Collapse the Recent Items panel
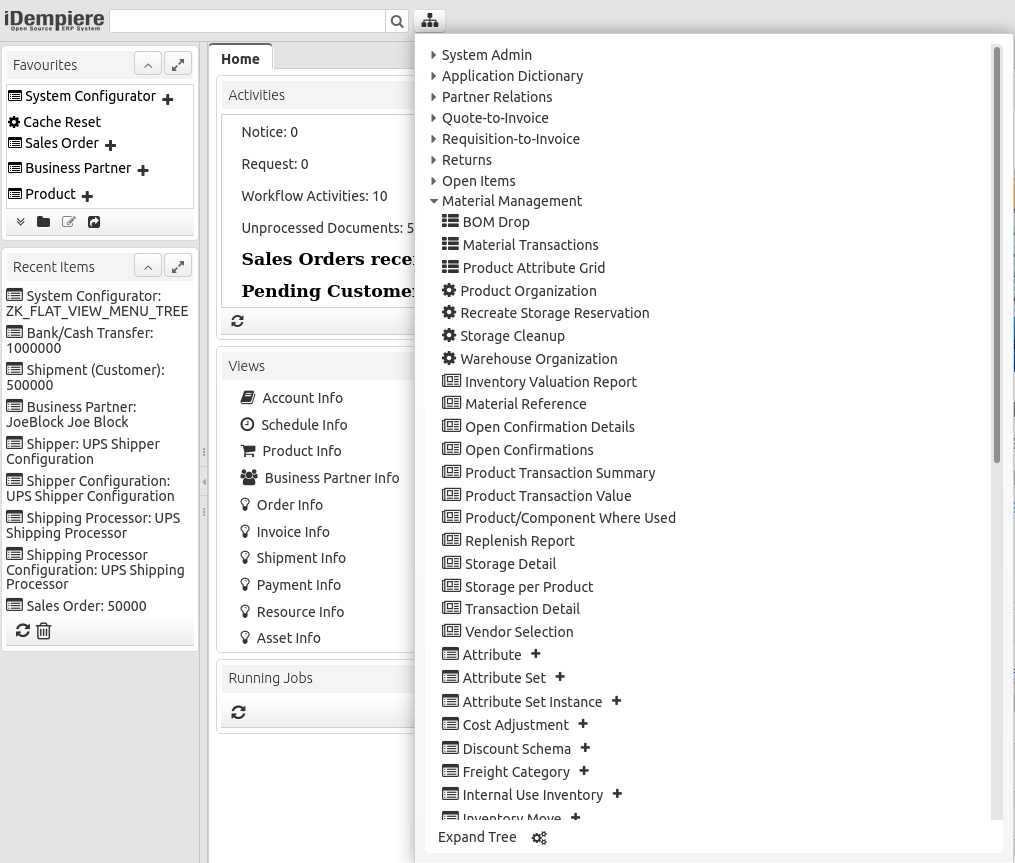This screenshot has width=1015, height=863. 147,267
